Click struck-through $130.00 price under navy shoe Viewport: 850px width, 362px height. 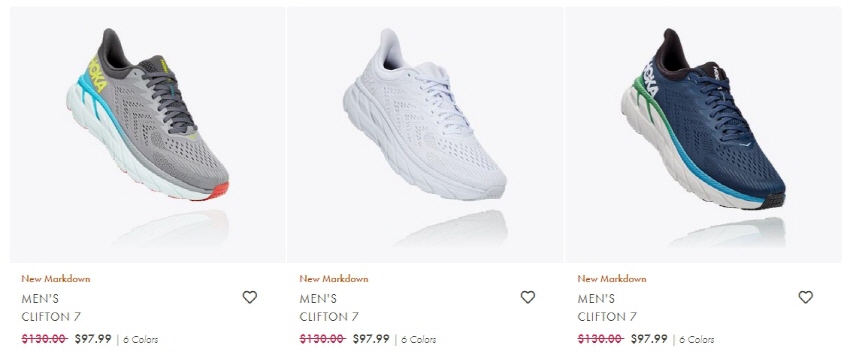601,339
